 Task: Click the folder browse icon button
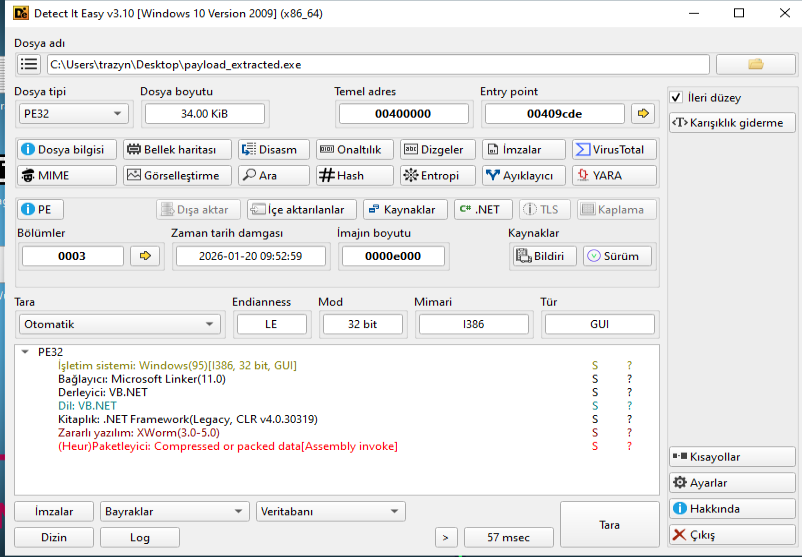point(755,64)
